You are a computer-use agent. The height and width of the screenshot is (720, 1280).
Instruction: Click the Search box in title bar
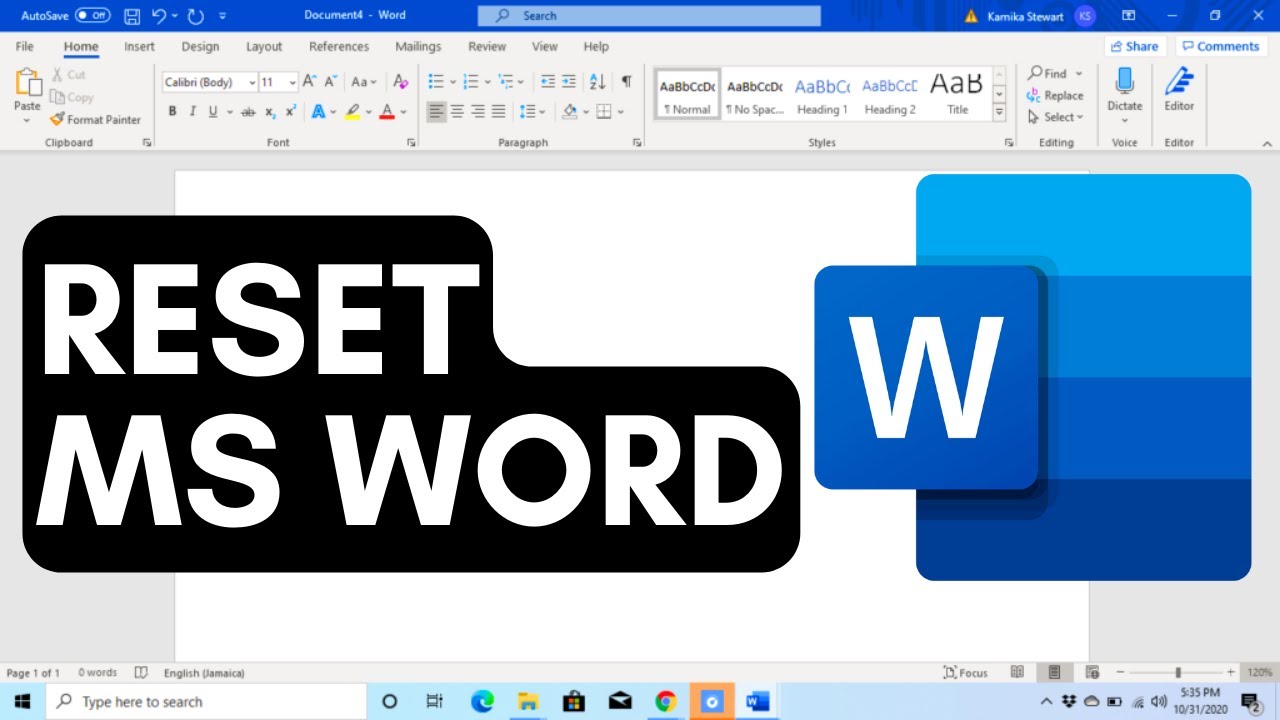[649, 16]
